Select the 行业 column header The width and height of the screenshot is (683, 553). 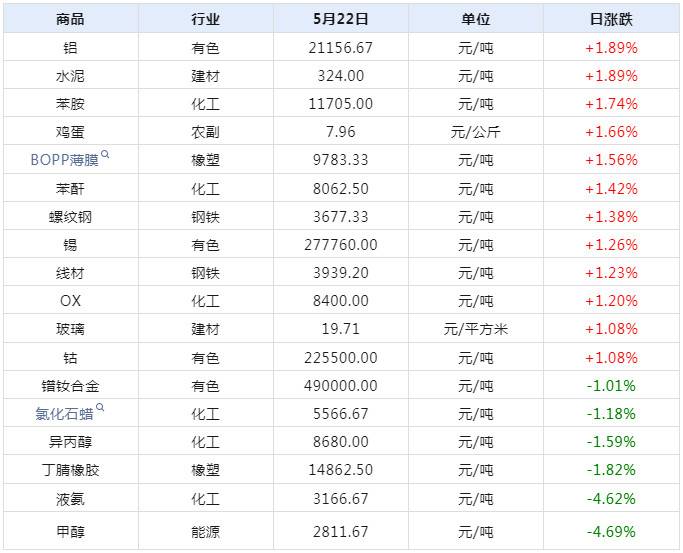click(x=205, y=19)
